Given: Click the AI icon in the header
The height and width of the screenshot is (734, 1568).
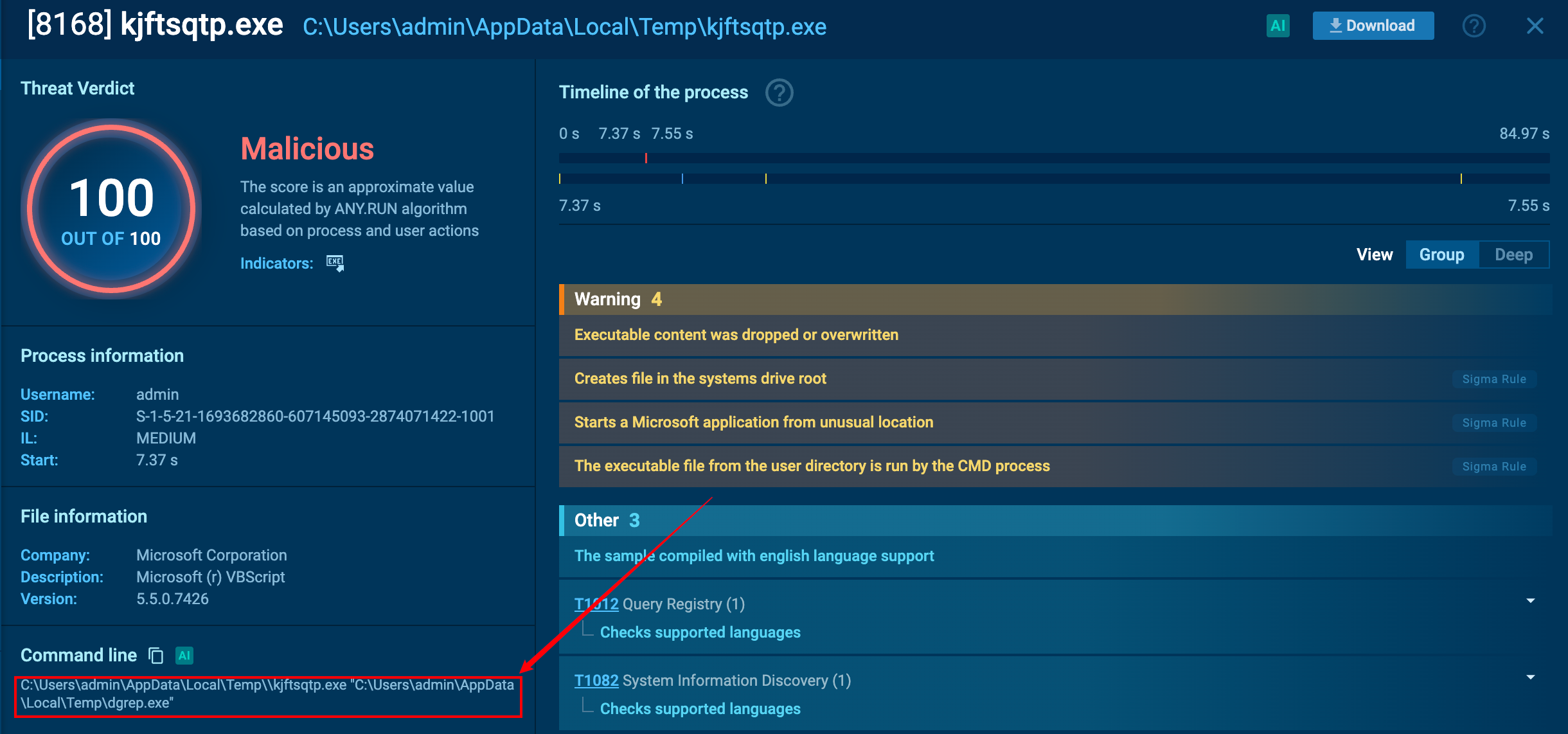Looking at the screenshot, I should coord(1278,26).
